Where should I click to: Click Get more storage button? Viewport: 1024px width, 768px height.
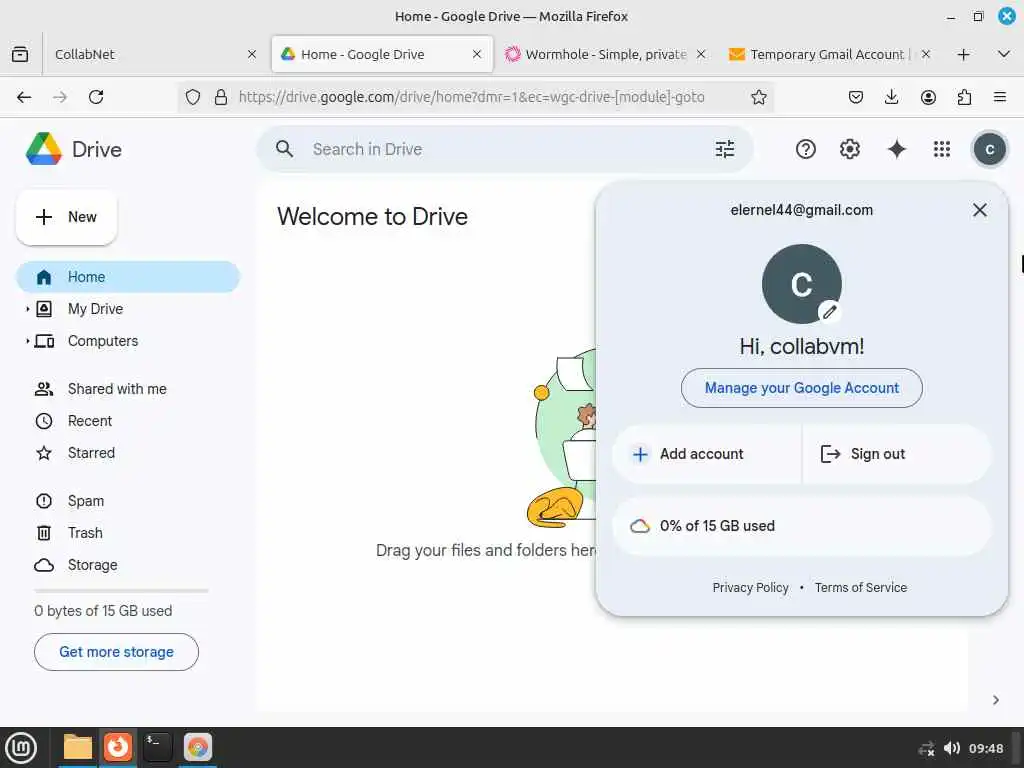116,652
